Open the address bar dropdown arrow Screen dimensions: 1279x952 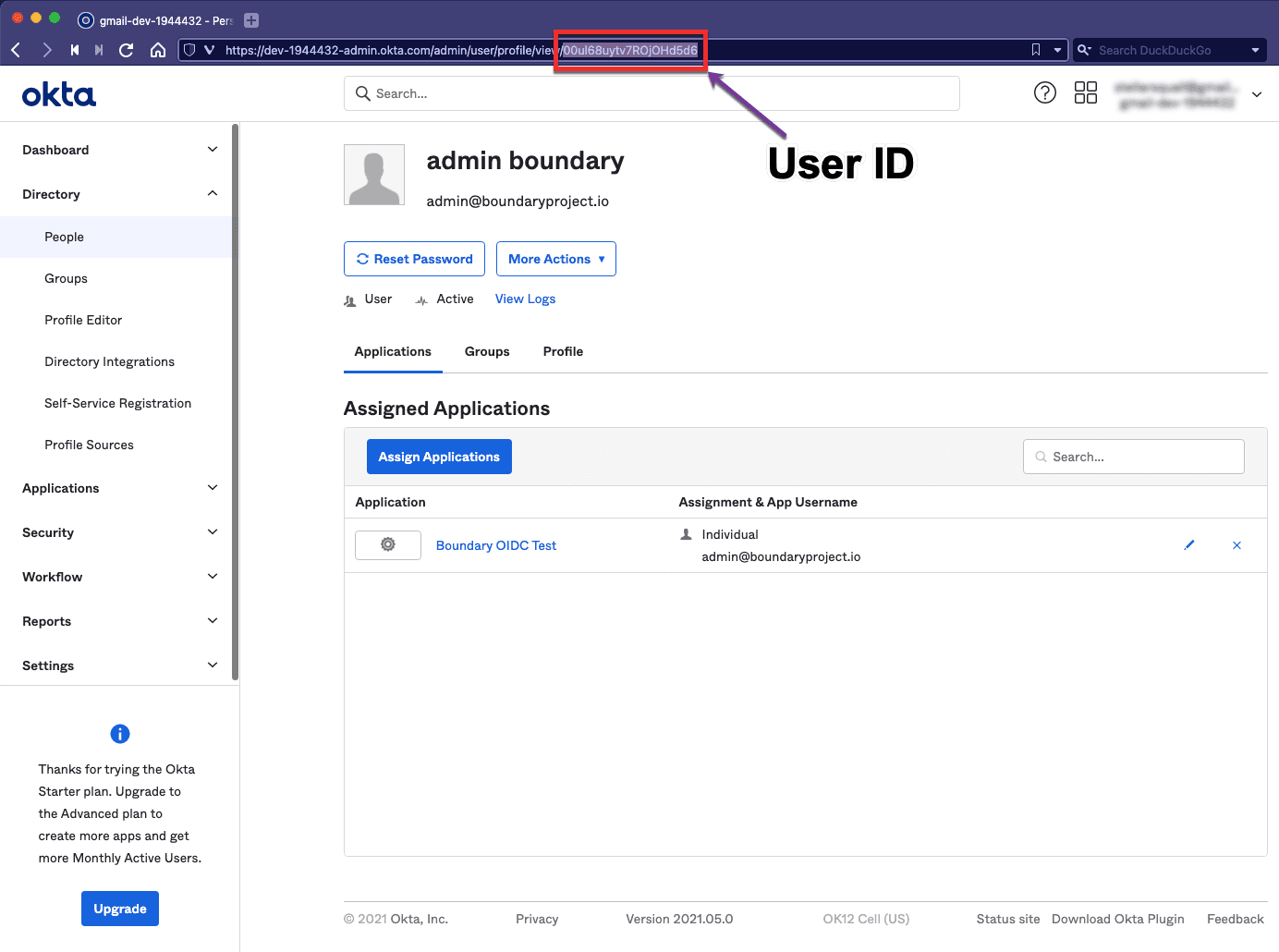(x=1057, y=50)
